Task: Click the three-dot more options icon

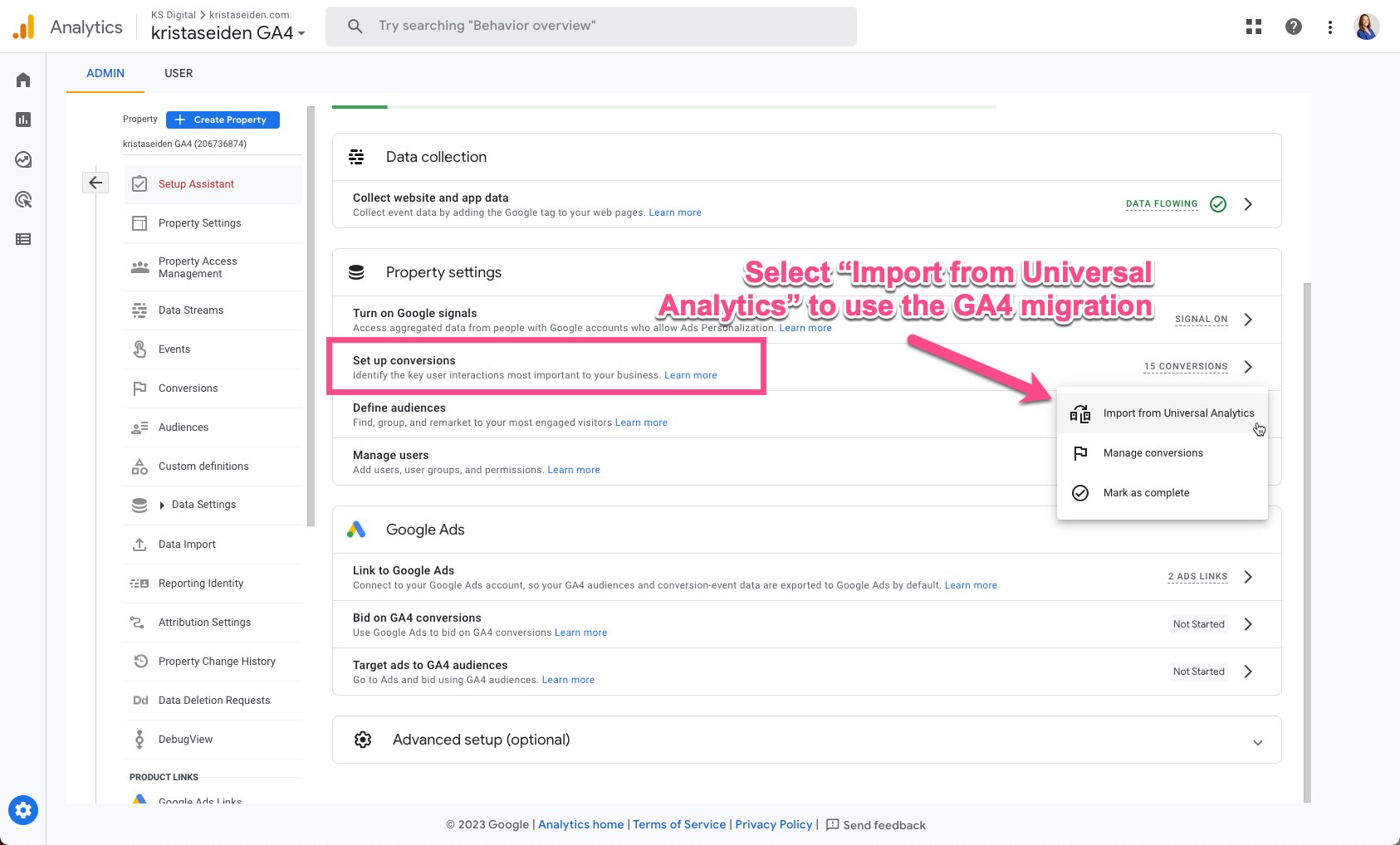Action: pyautogui.click(x=1330, y=27)
